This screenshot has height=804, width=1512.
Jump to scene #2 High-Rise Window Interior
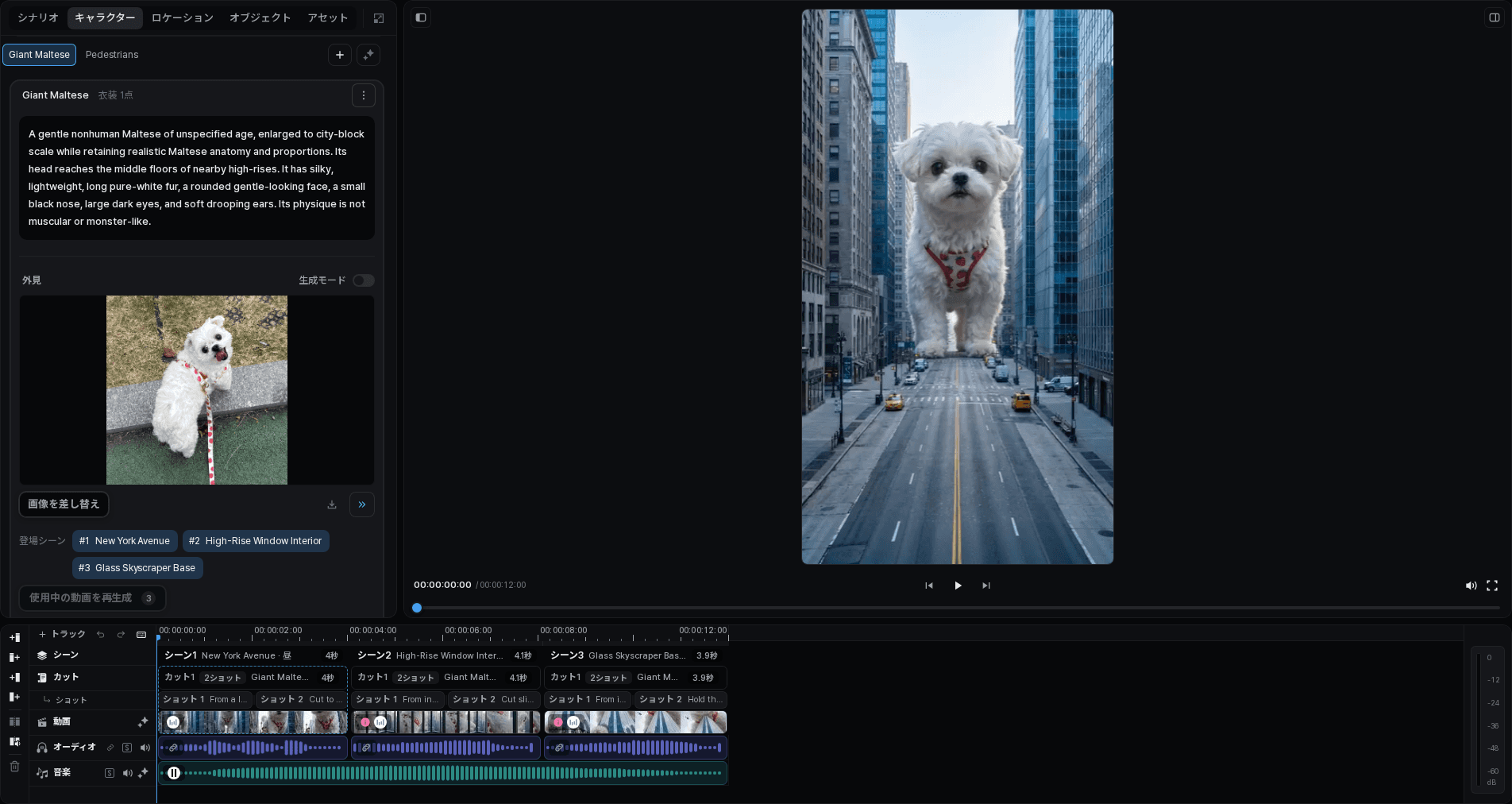coord(256,541)
